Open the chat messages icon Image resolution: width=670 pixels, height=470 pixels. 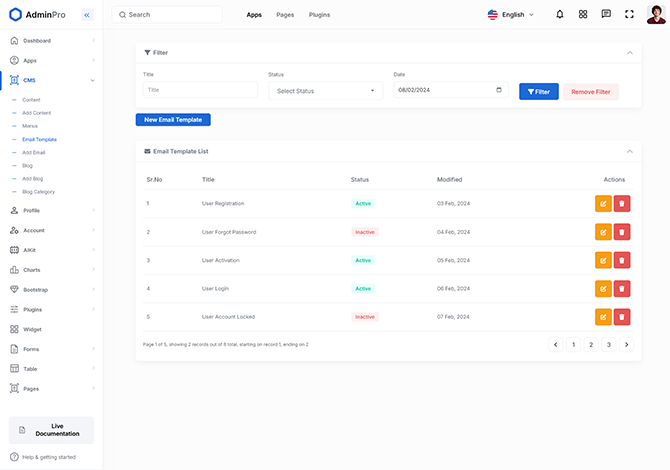(606, 14)
